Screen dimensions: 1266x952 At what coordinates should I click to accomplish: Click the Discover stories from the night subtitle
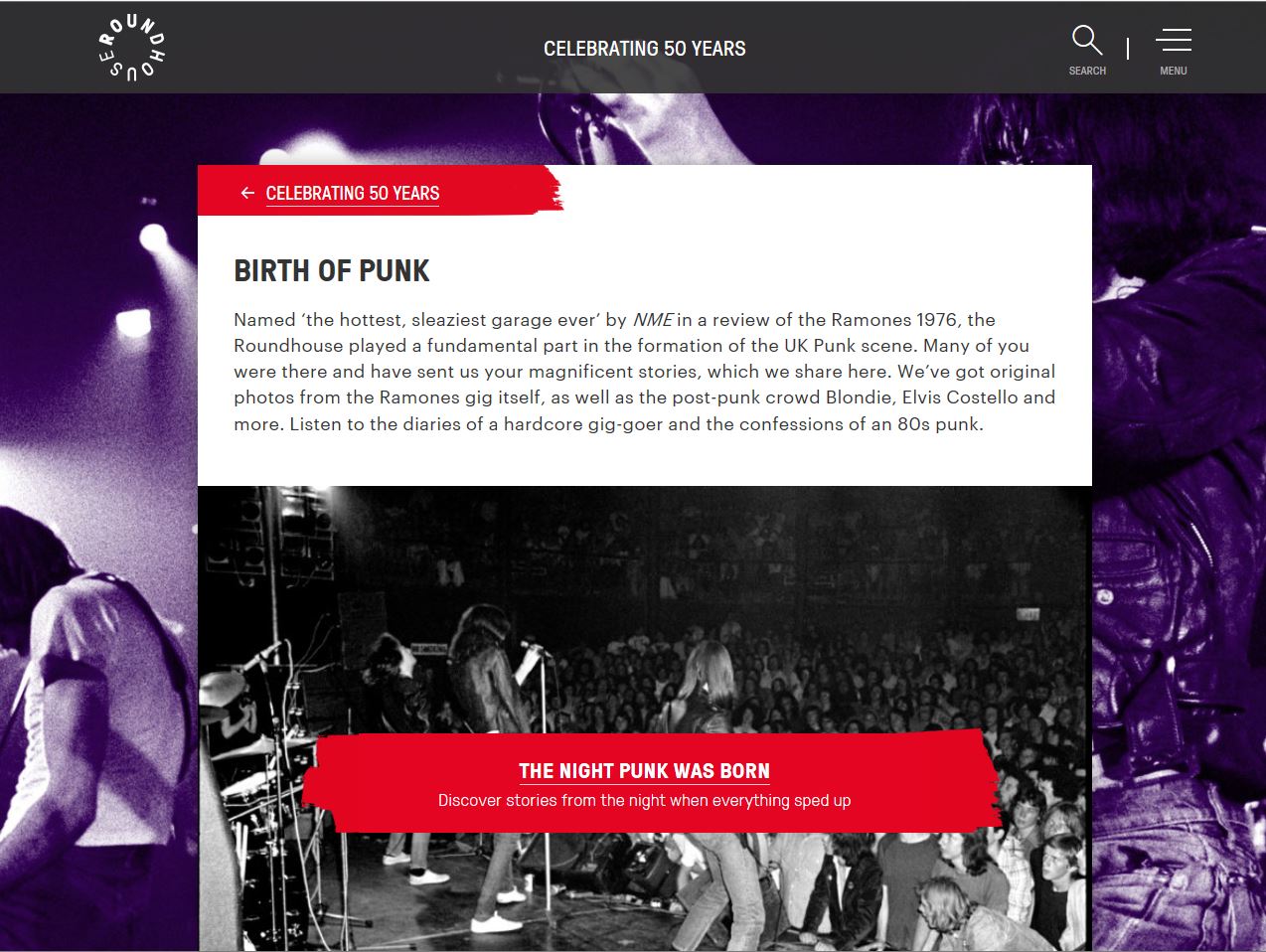pyautogui.click(x=644, y=800)
